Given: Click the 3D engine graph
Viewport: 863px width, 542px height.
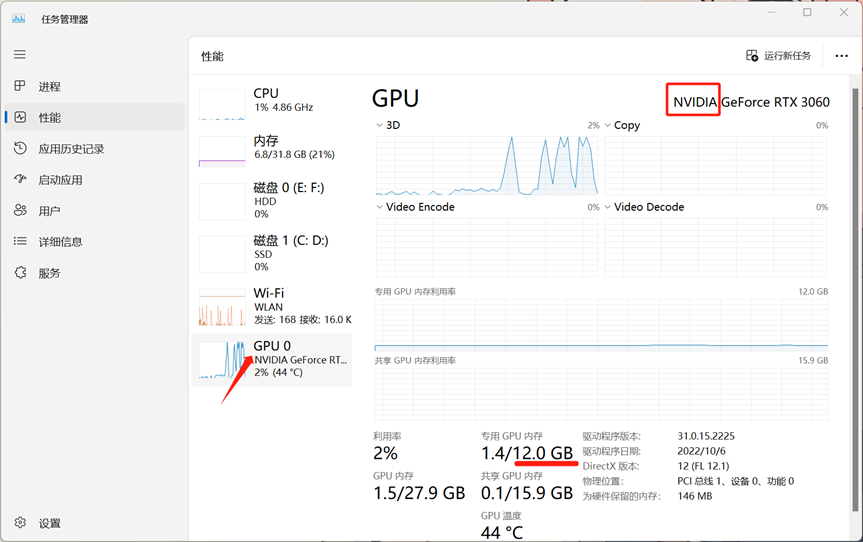Looking at the screenshot, I should point(487,165).
